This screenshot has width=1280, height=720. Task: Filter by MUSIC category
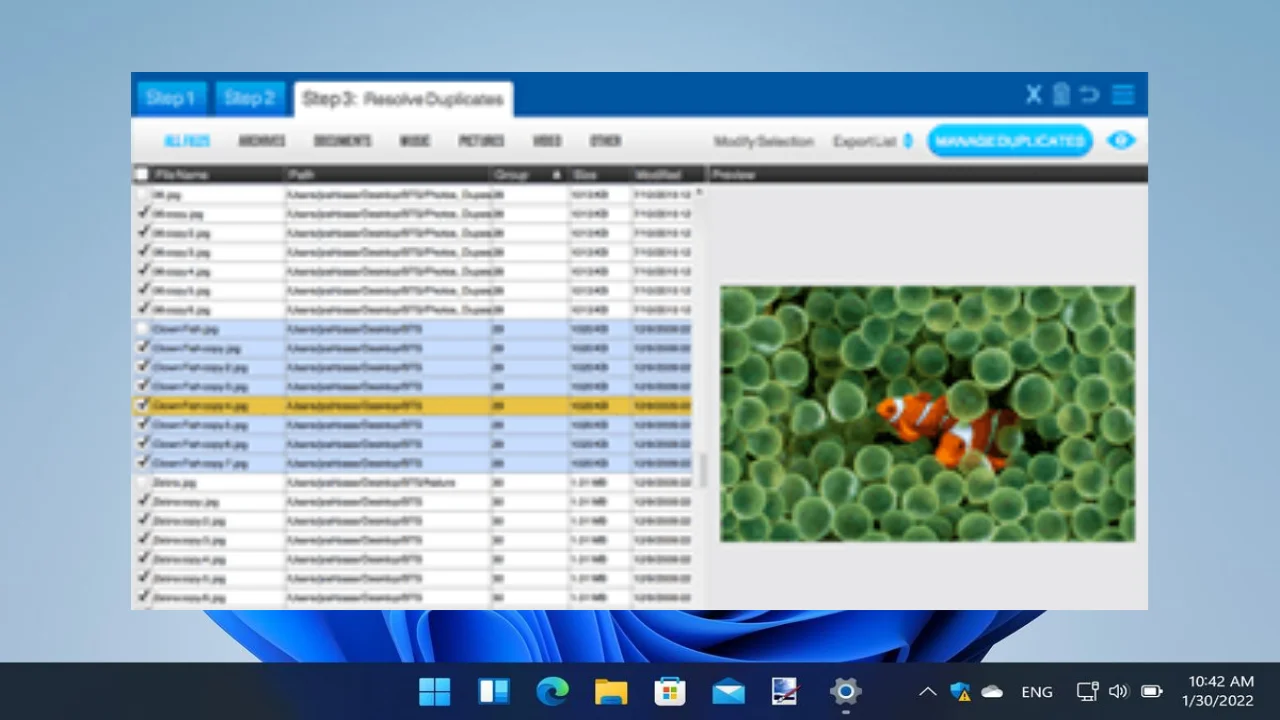click(x=415, y=141)
